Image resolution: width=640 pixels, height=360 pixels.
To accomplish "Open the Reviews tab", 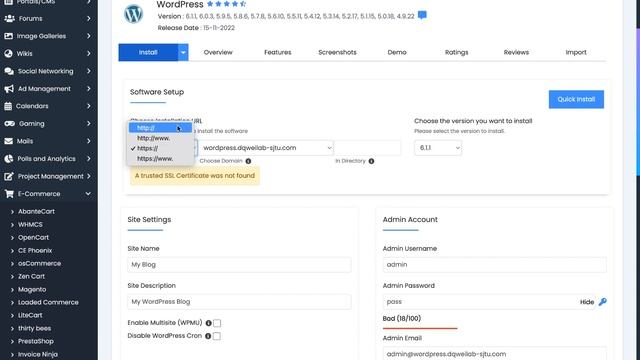I will click(516, 52).
